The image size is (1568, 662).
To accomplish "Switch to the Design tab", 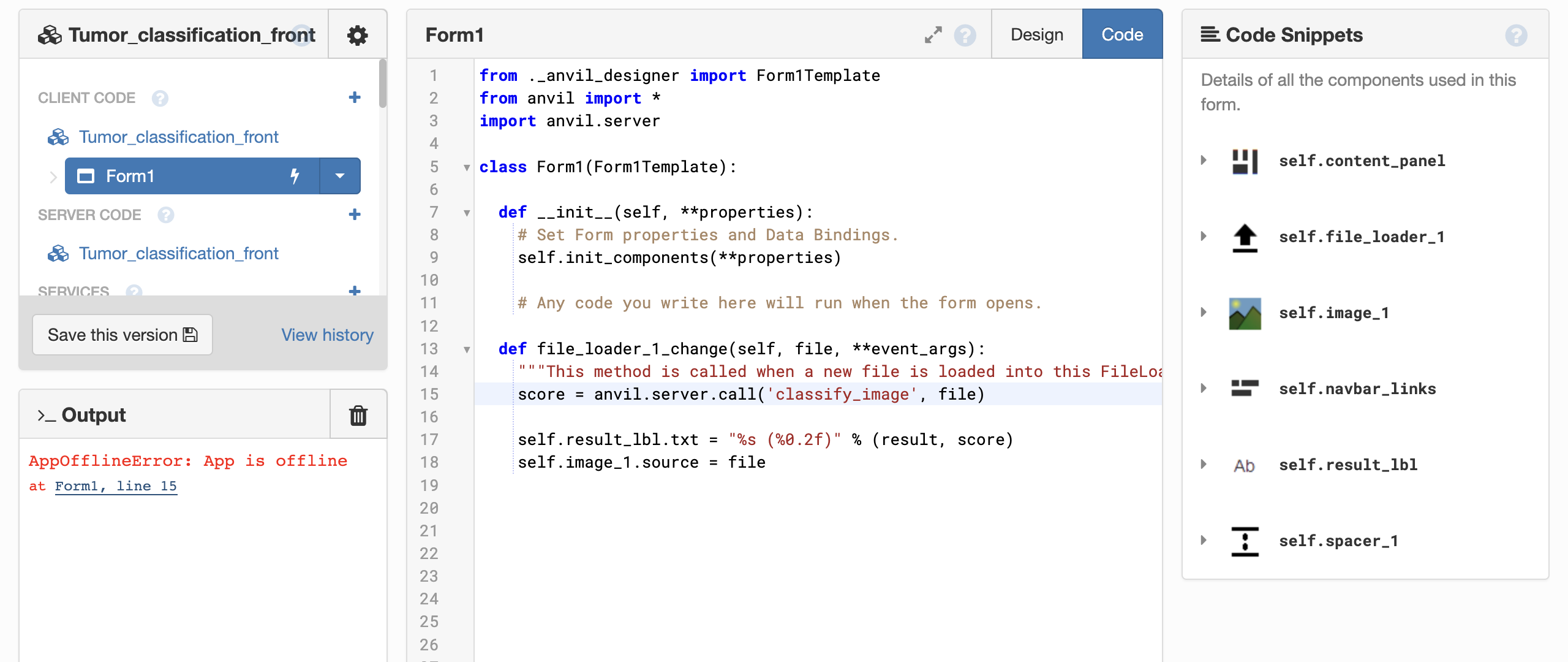I will pyautogui.click(x=1036, y=34).
